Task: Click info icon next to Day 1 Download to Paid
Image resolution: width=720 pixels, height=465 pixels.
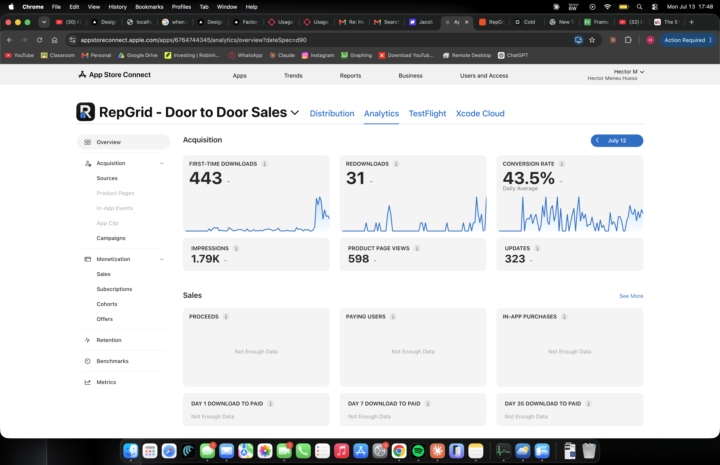Action: coord(270,403)
